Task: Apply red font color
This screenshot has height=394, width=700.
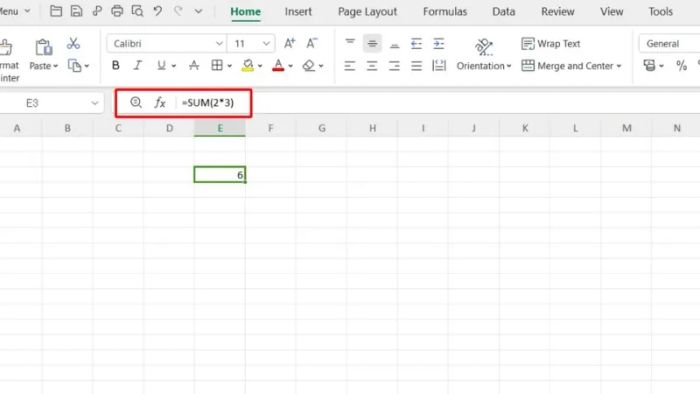Action: point(278,66)
